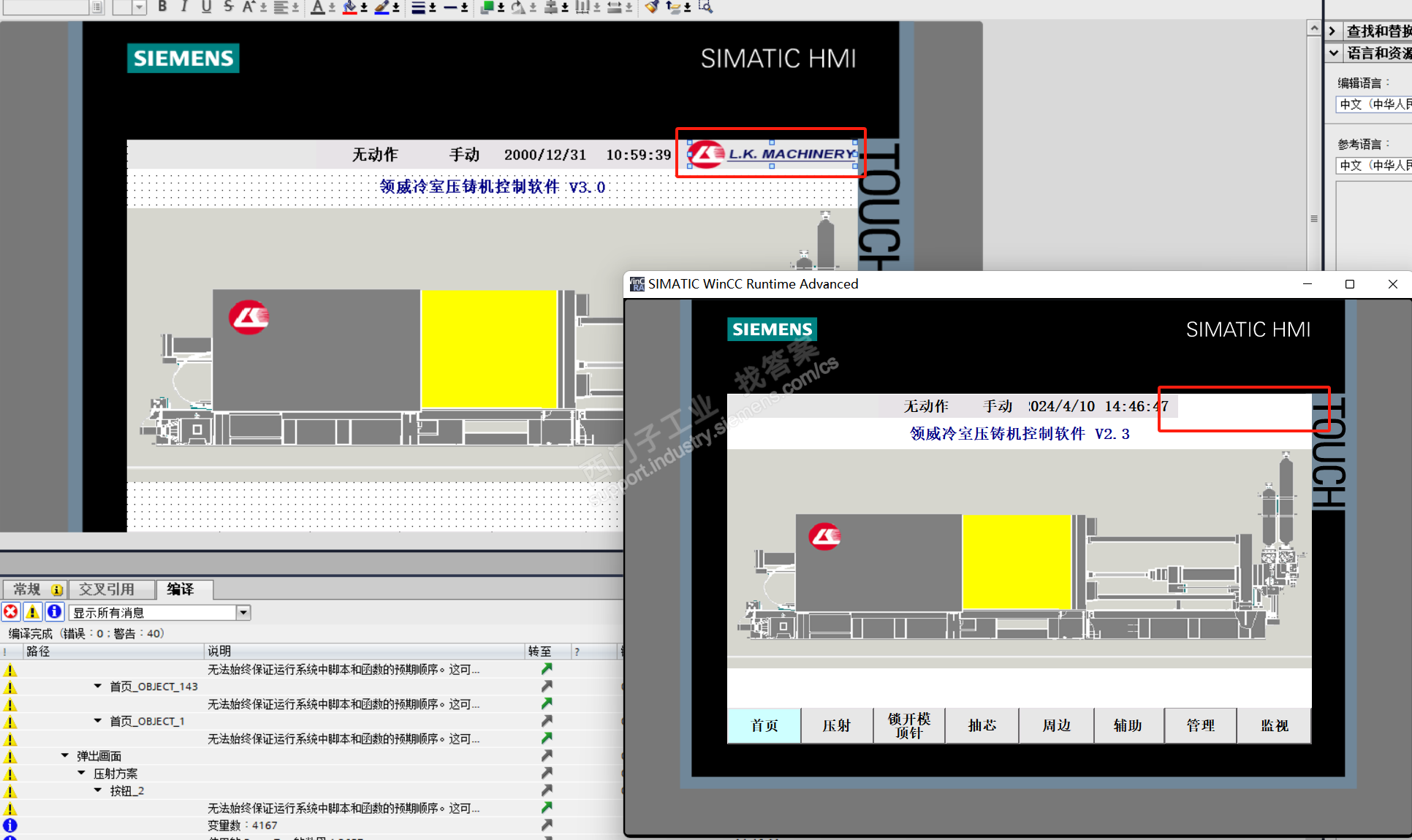Apply underline text formatting

click(206, 7)
